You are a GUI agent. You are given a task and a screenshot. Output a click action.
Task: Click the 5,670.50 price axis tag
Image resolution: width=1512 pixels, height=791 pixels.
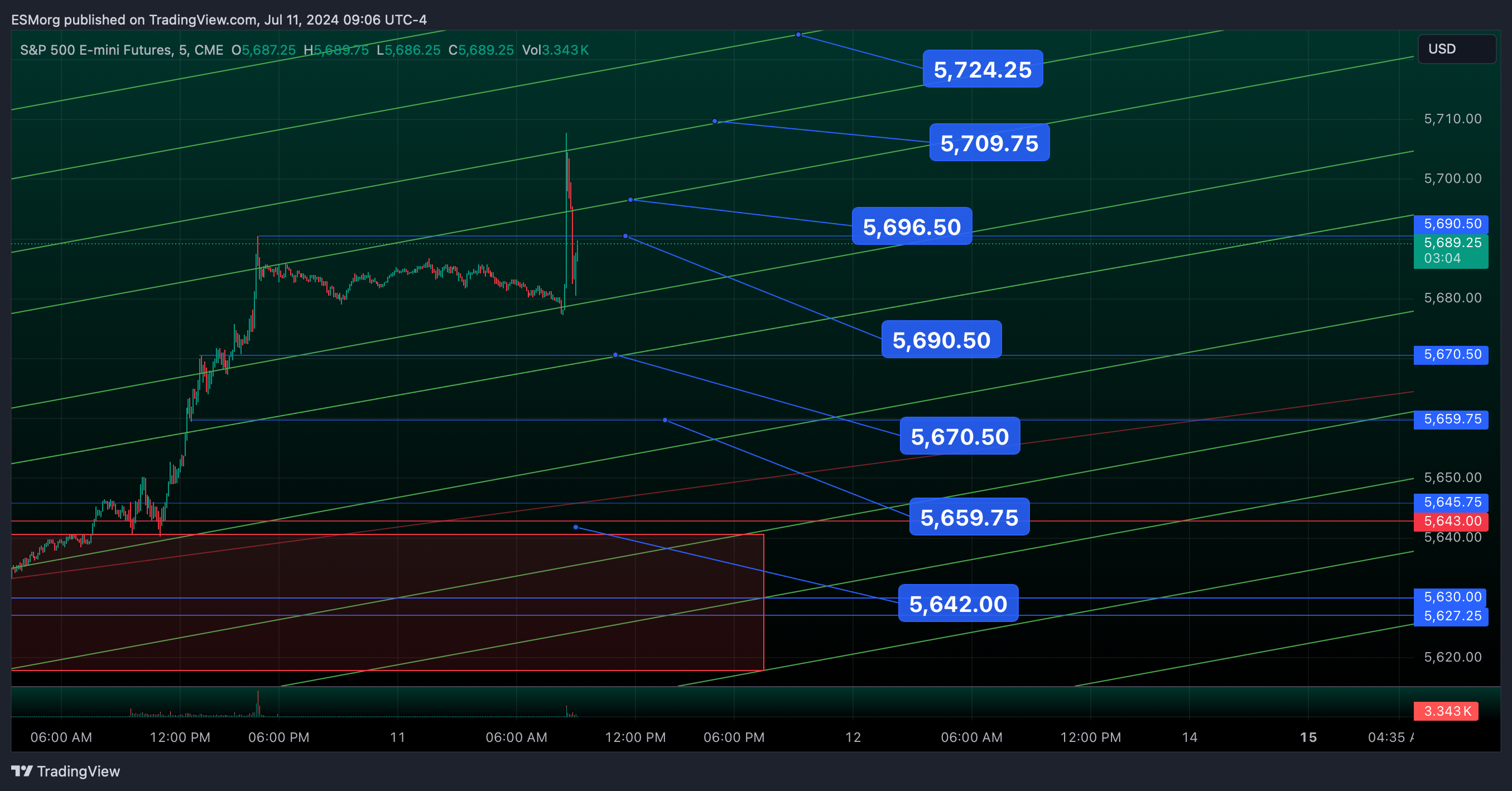(x=1451, y=354)
